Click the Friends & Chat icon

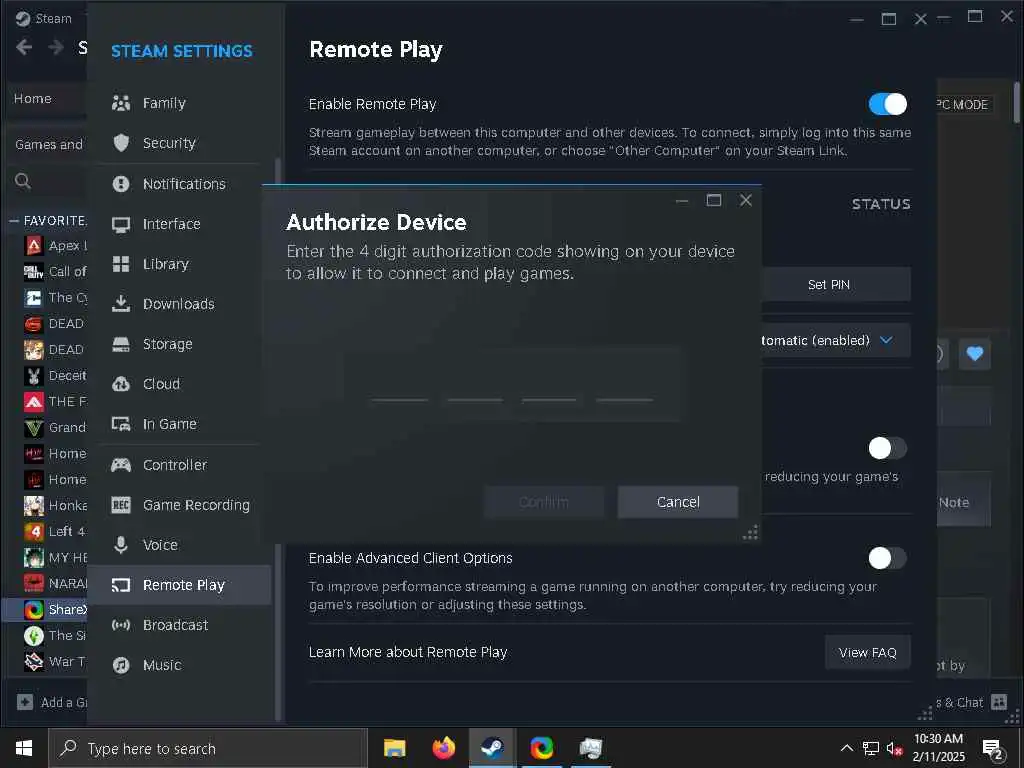(999, 703)
